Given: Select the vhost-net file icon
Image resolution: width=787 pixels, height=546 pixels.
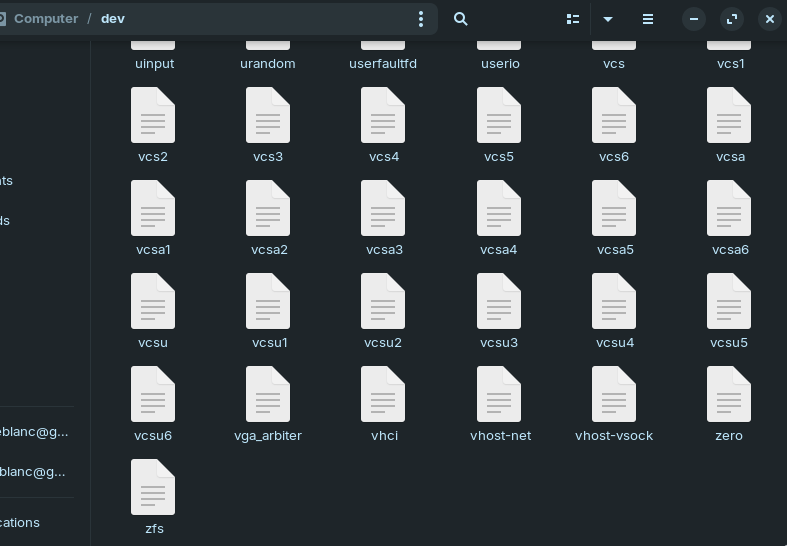Looking at the screenshot, I should pyautogui.click(x=499, y=394).
